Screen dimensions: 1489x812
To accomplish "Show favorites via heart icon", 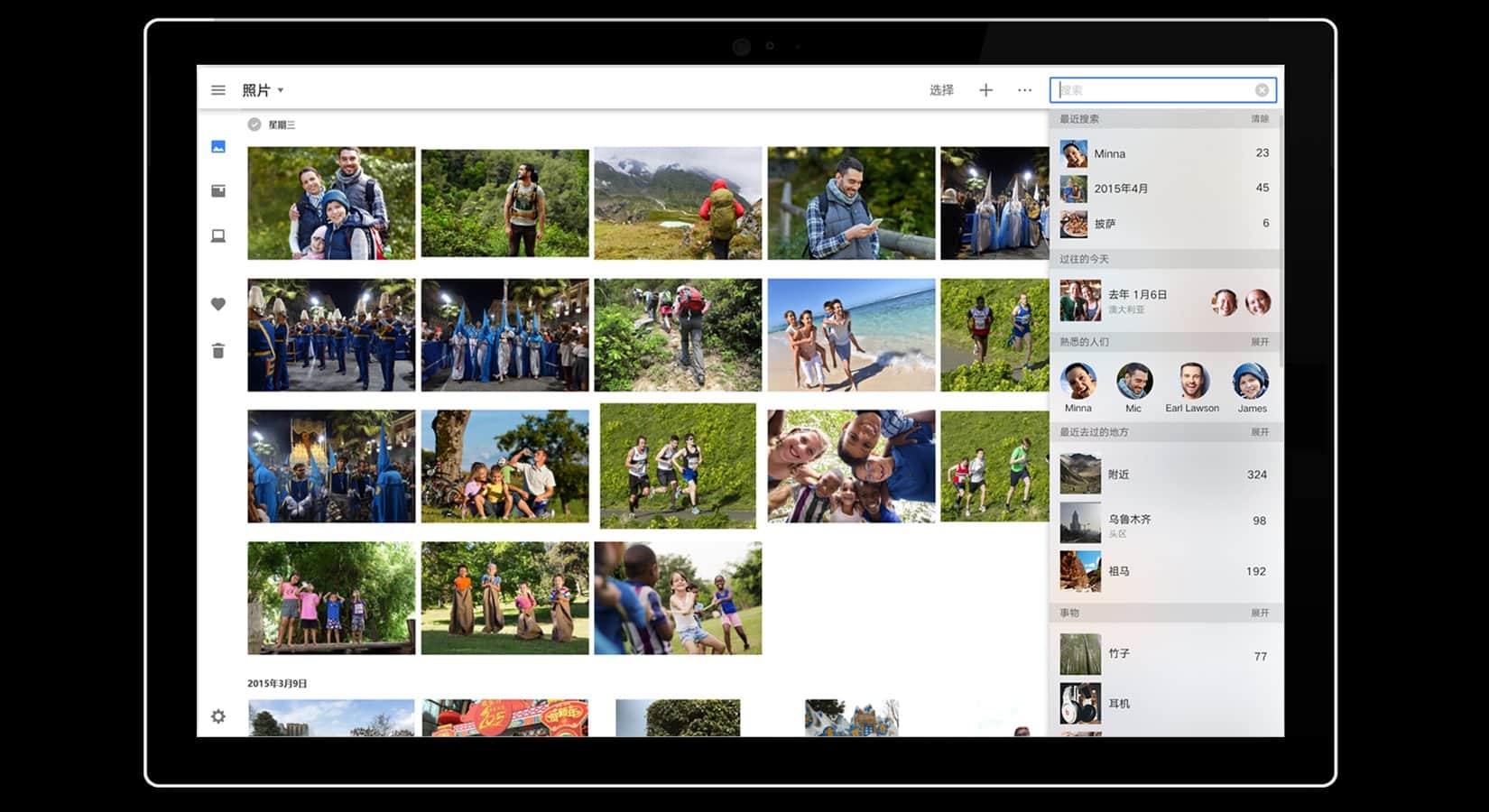I will [218, 304].
